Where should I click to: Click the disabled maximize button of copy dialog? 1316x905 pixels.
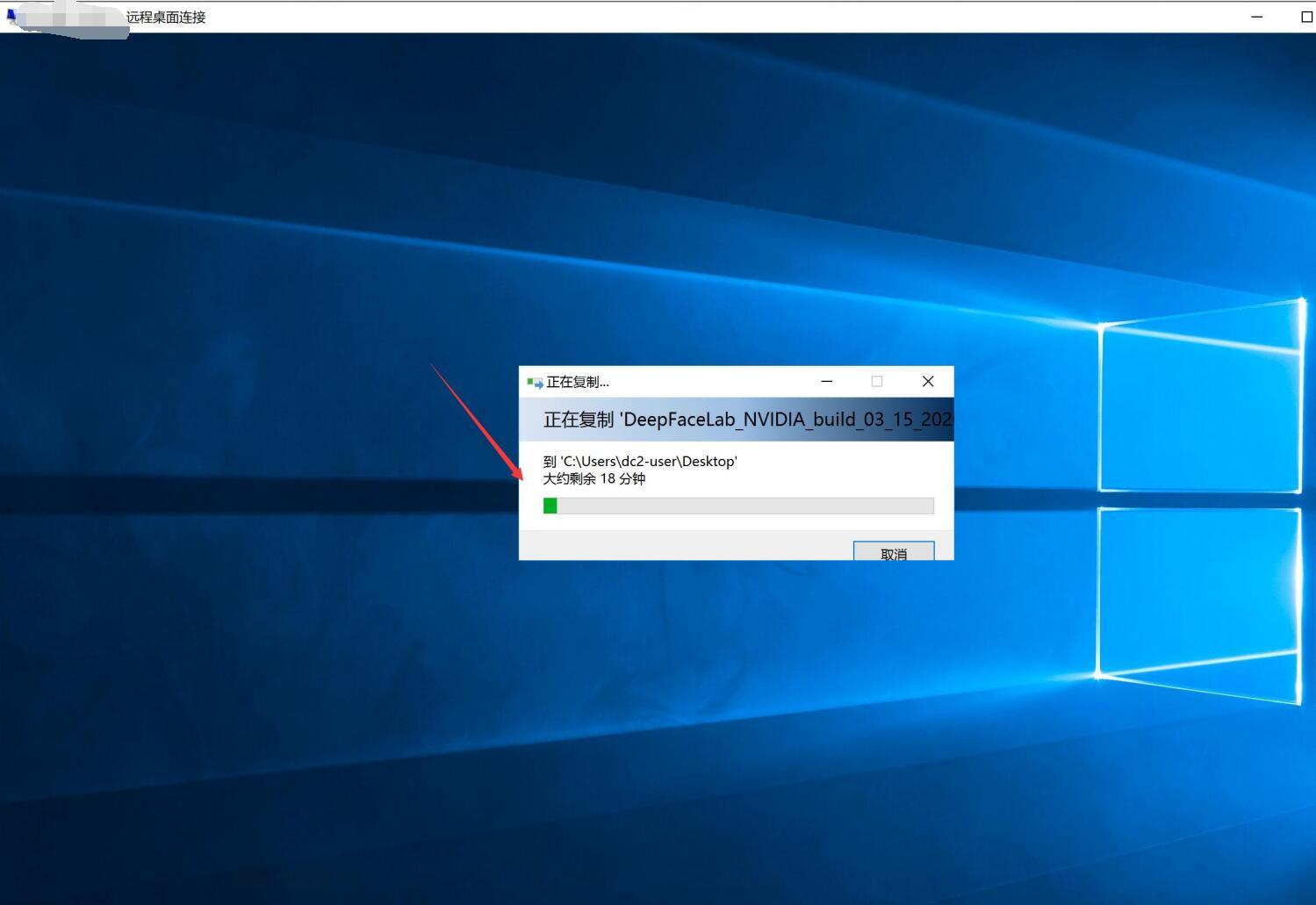(876, 381)
